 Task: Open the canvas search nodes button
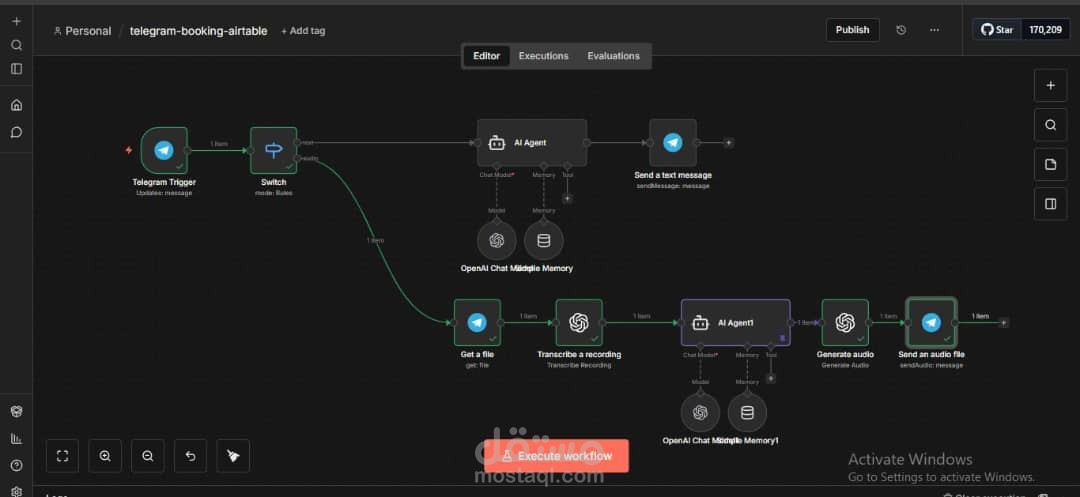(x=1050, y=125)
